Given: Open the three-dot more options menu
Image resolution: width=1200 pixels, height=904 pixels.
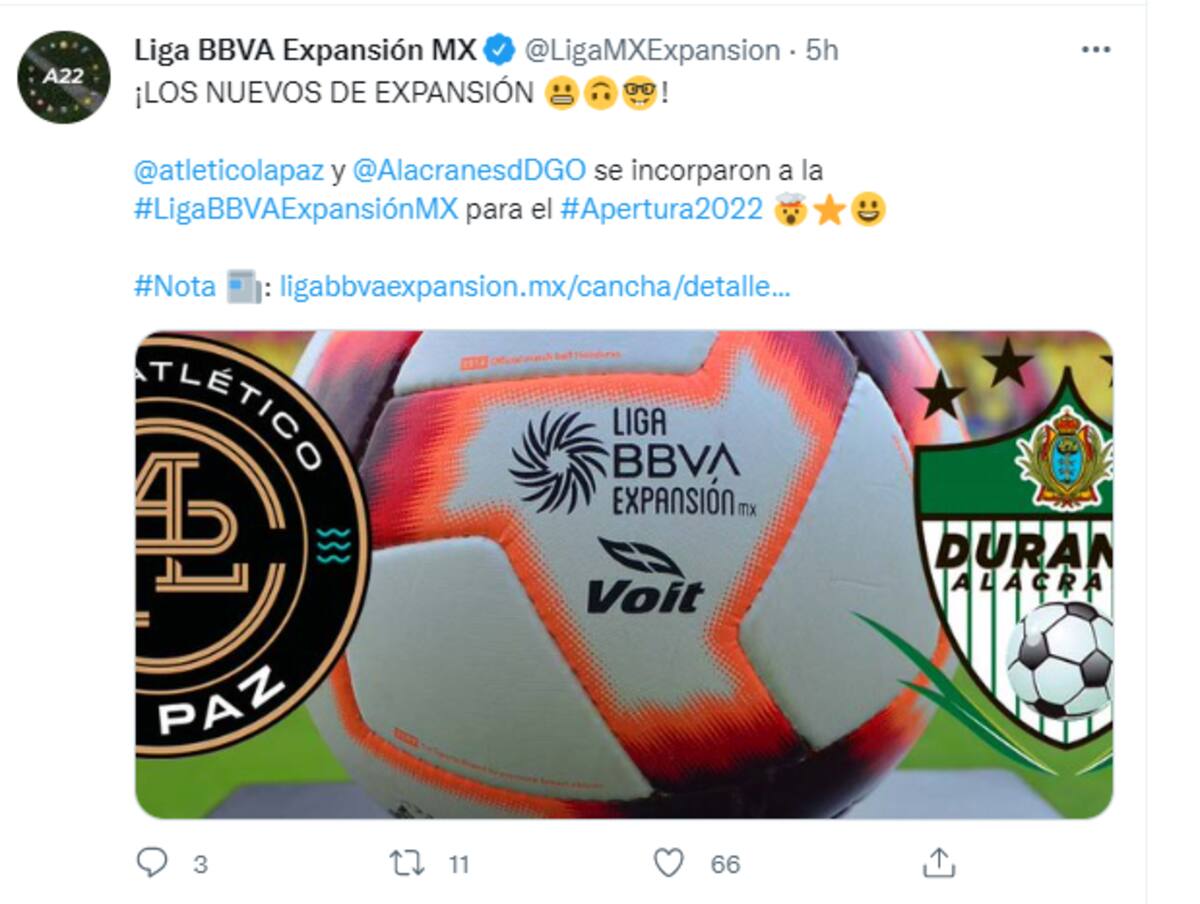Looking at the screenshot, I should coord(1096,50).
